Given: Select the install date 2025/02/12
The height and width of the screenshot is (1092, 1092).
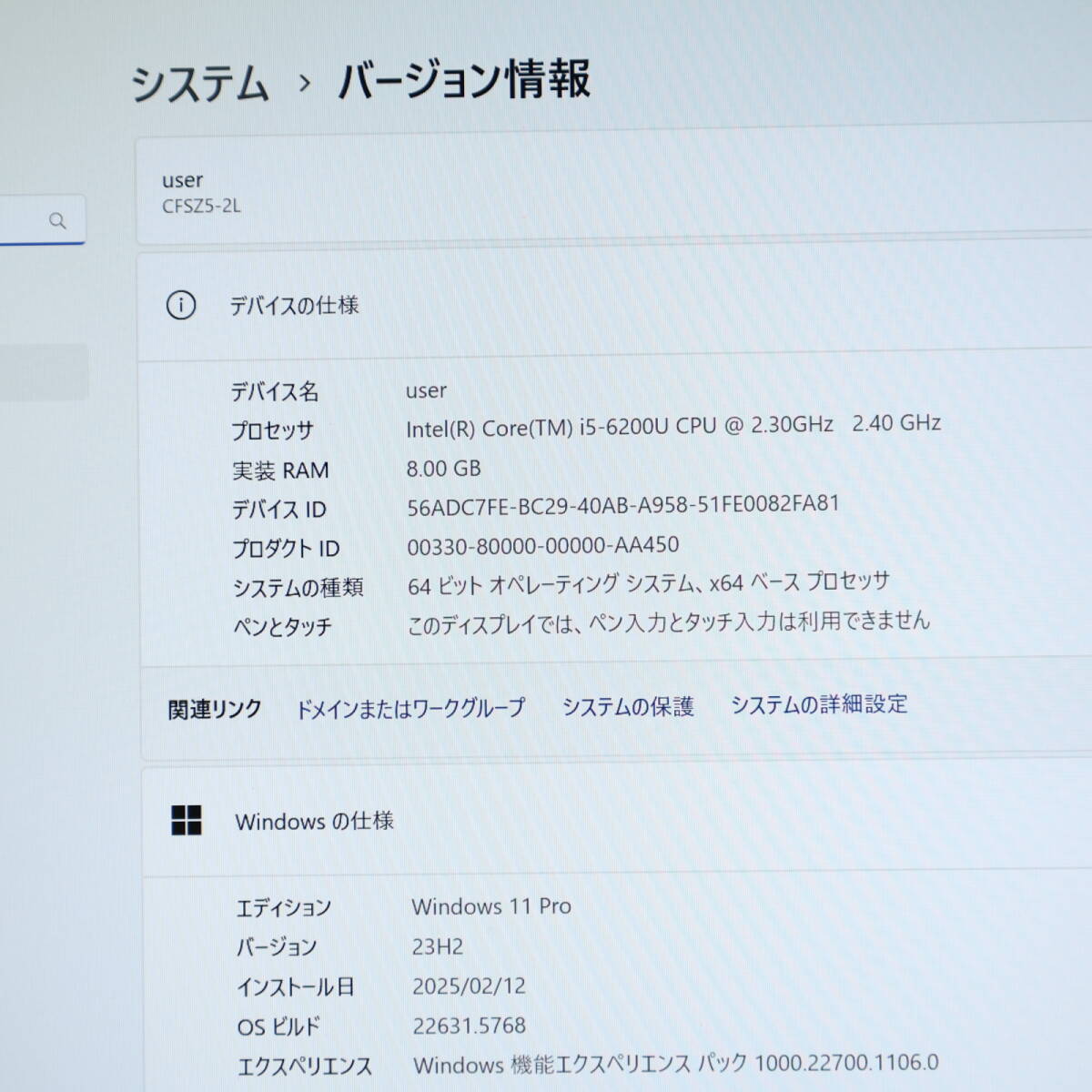Looking at the screenshot, I should (x=469, y=986).
